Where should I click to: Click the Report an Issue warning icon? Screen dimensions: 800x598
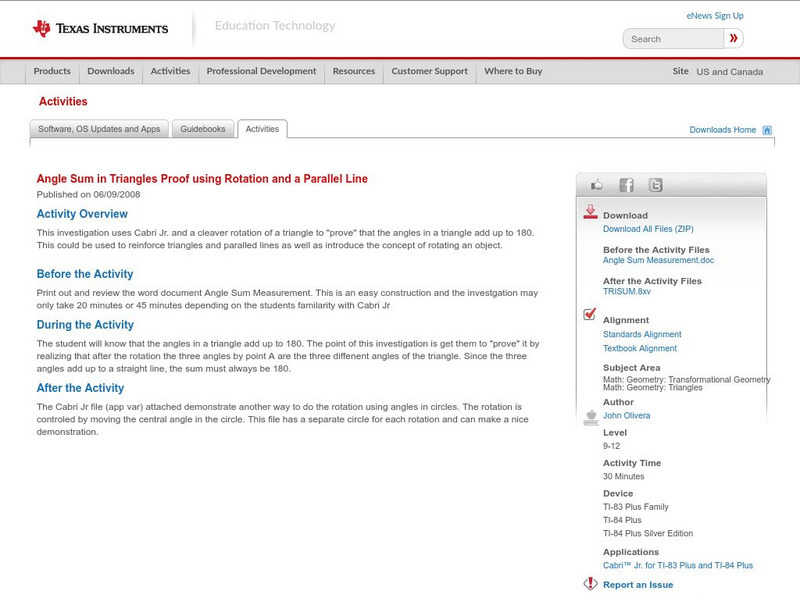coord(590,583)
